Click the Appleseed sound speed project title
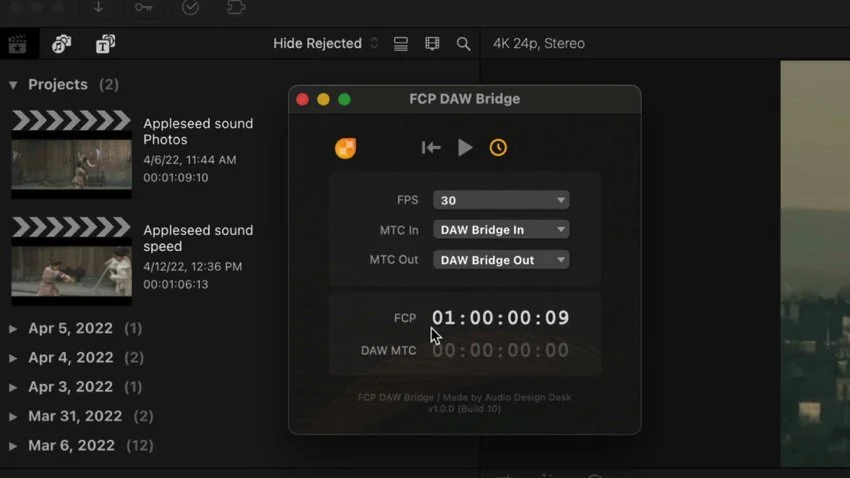Screen dimensions: 850x478 tap(198, 238)
